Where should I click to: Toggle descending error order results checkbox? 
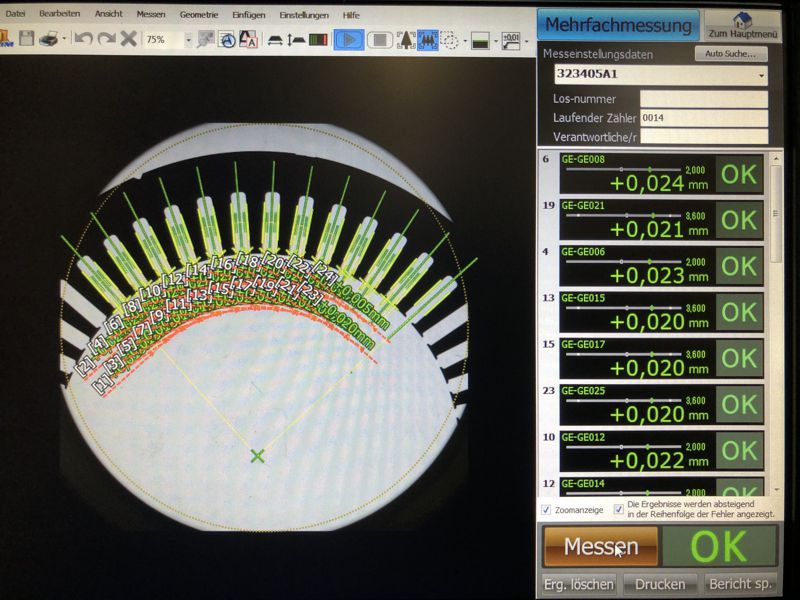[x=619, y=510]
